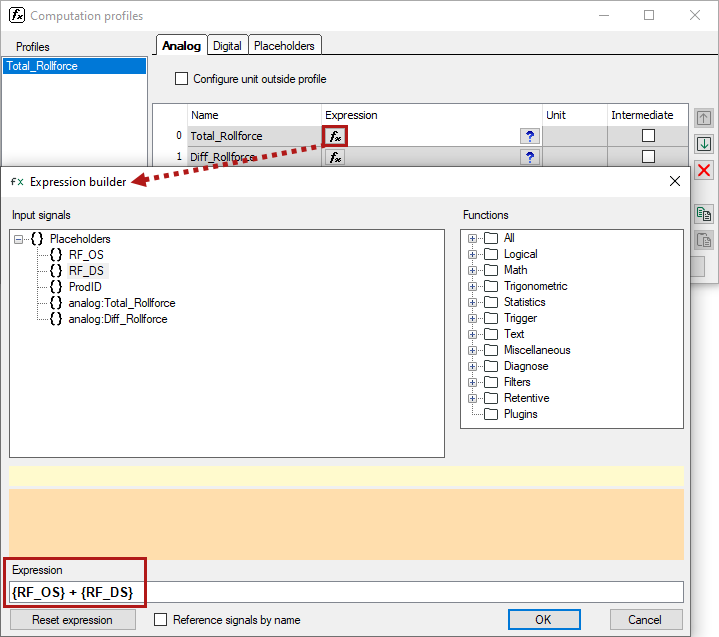Click curly-brace icon beside analog:Total_Rollforce
The width and height of the screenshot is (719, 637).
click(x=56, y=303)
